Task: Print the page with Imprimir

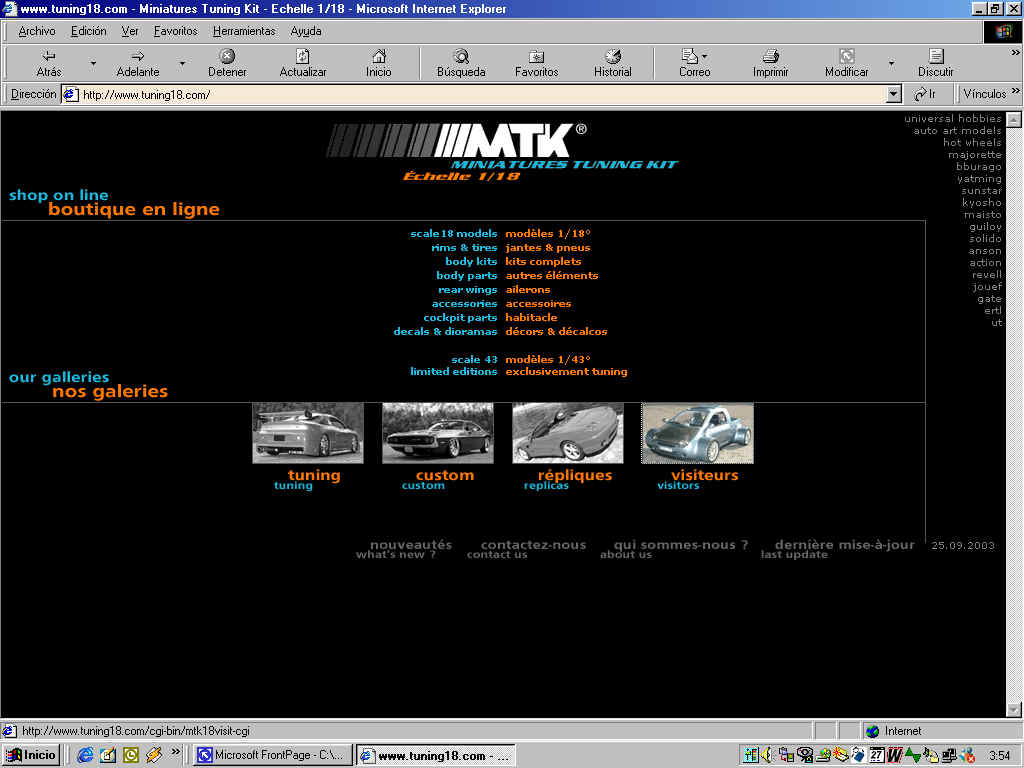Action: pyautogui.click(x=771, y=63)
